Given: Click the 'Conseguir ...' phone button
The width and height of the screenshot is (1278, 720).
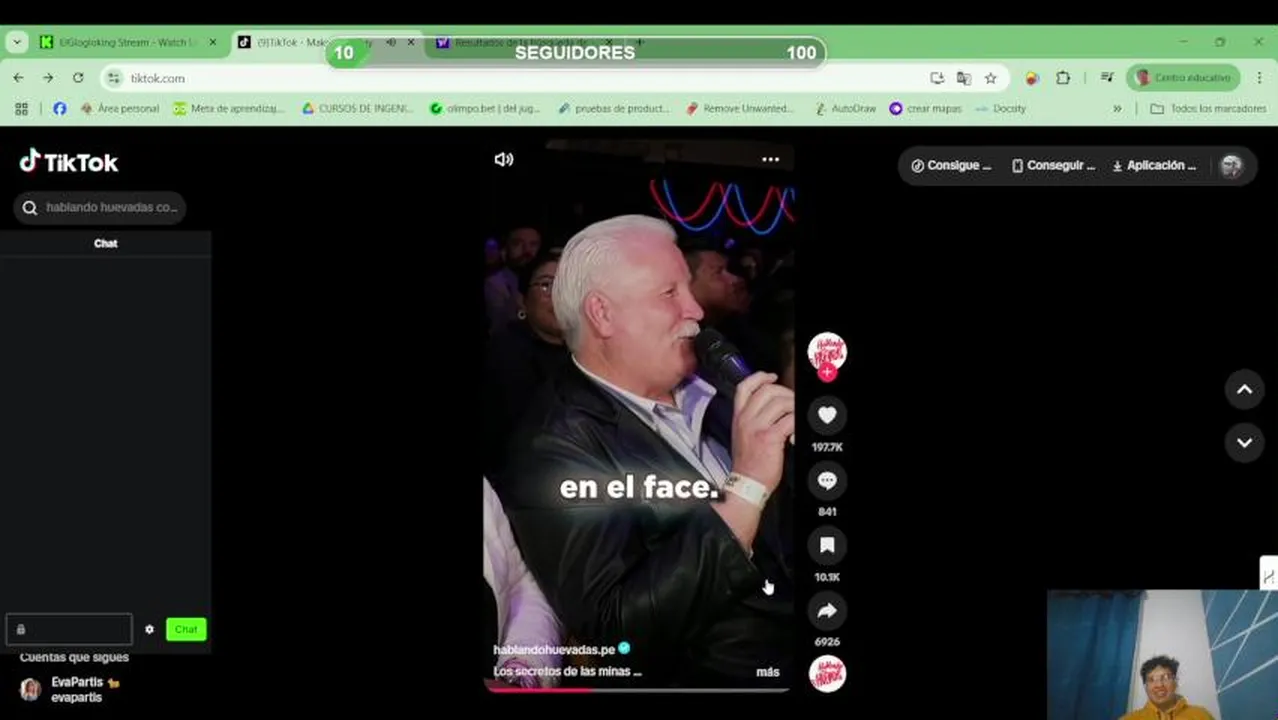Looking at the screenshot, I should pos(1053,166).
